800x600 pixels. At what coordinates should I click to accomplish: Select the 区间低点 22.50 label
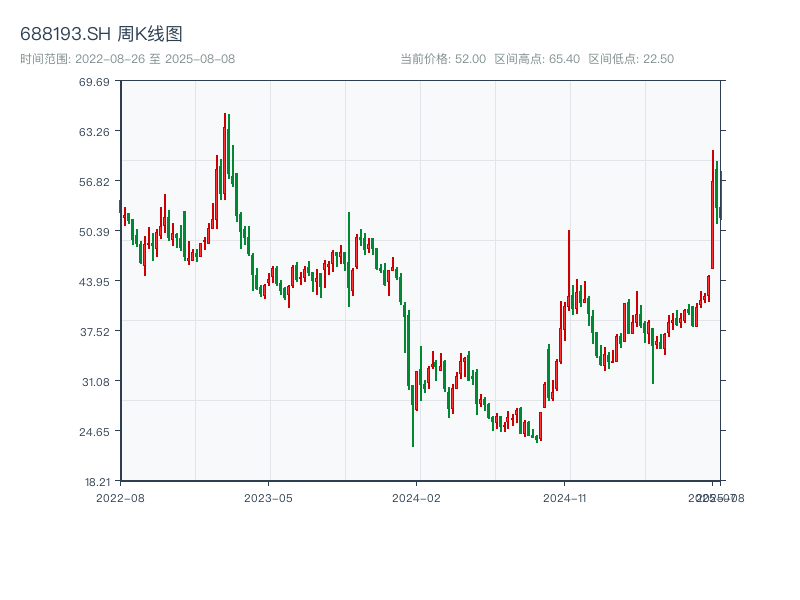631,59
